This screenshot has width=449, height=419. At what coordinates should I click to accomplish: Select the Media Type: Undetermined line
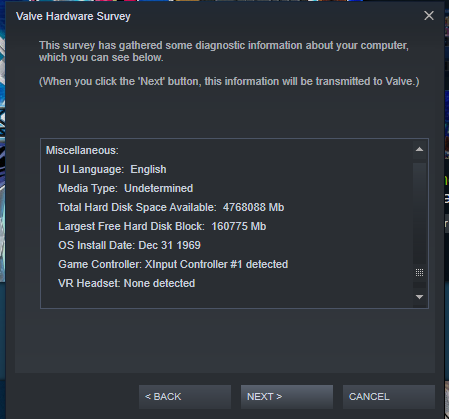point(125,188)
